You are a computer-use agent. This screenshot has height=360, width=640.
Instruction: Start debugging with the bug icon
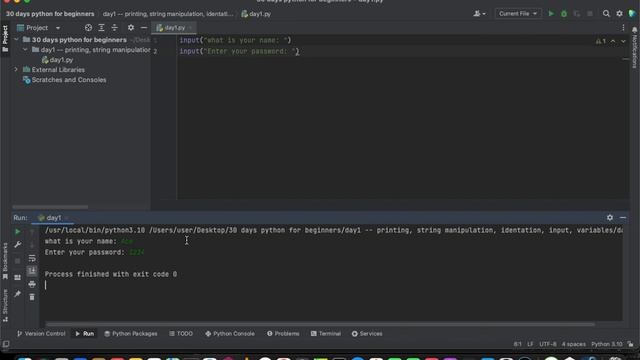pos(564,13)
